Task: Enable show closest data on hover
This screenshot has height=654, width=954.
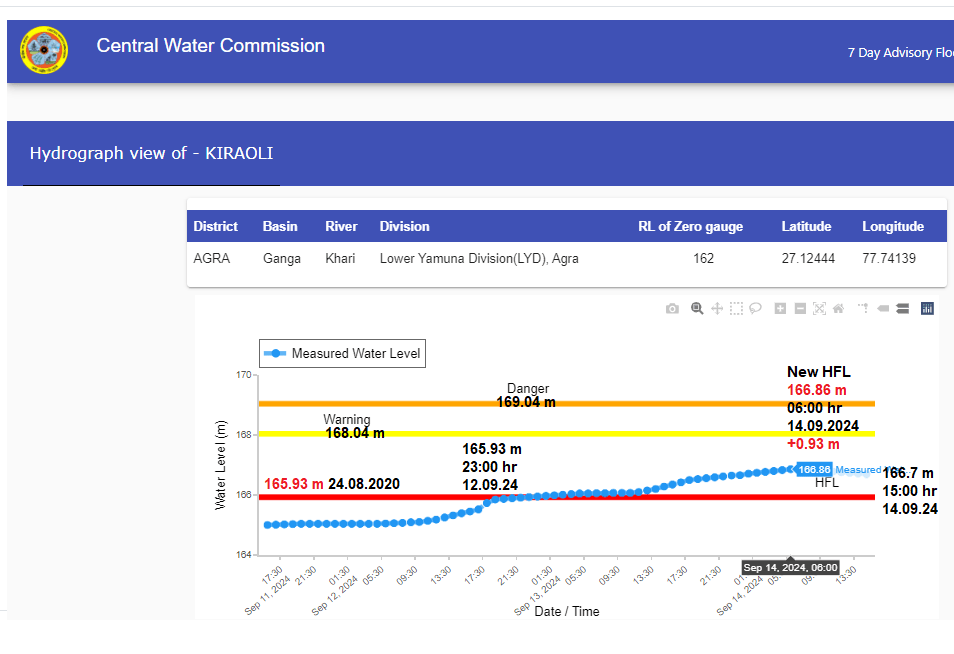Action: (883, 309)
